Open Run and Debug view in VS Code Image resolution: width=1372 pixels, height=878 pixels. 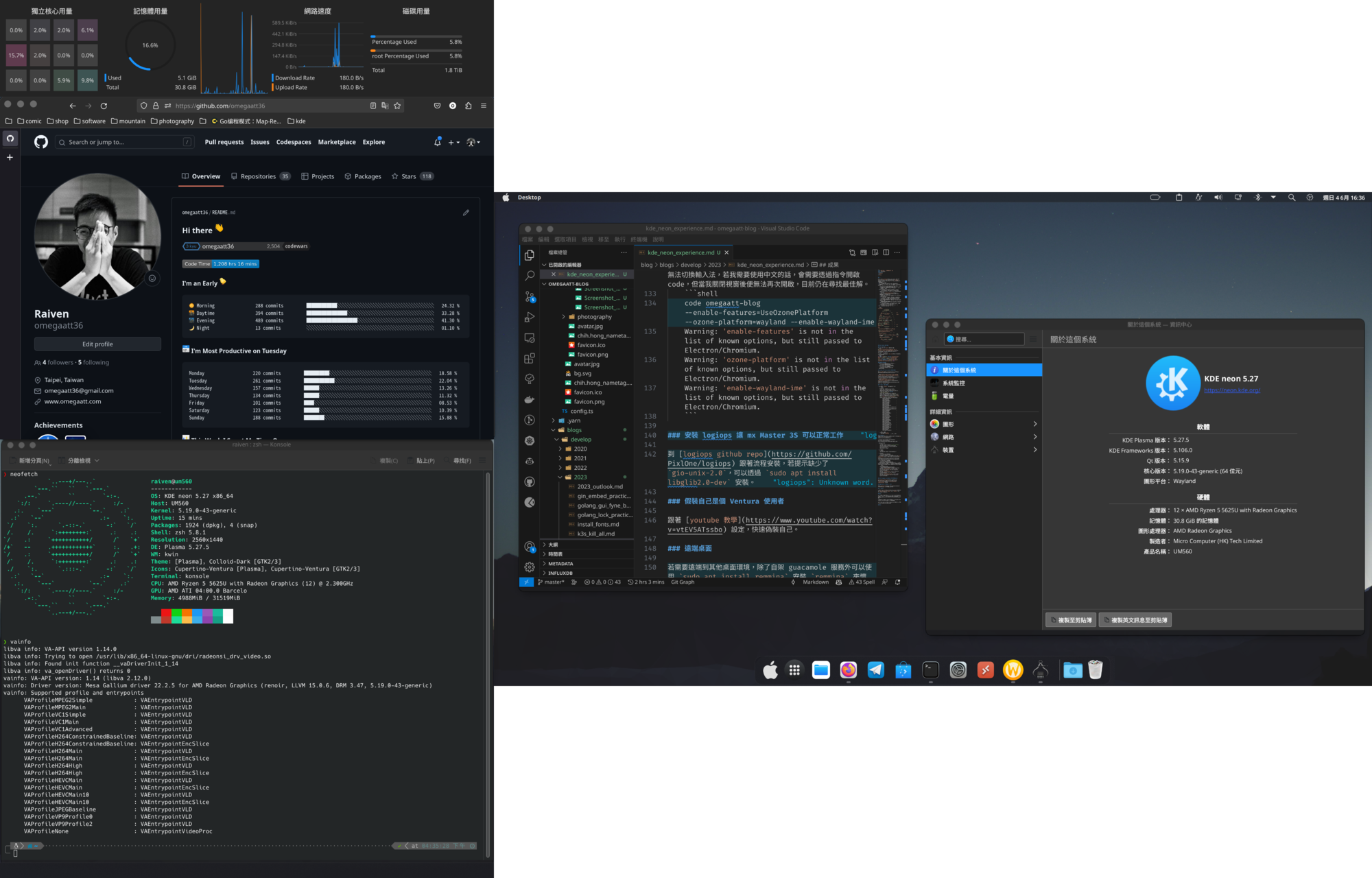point(530,317)
